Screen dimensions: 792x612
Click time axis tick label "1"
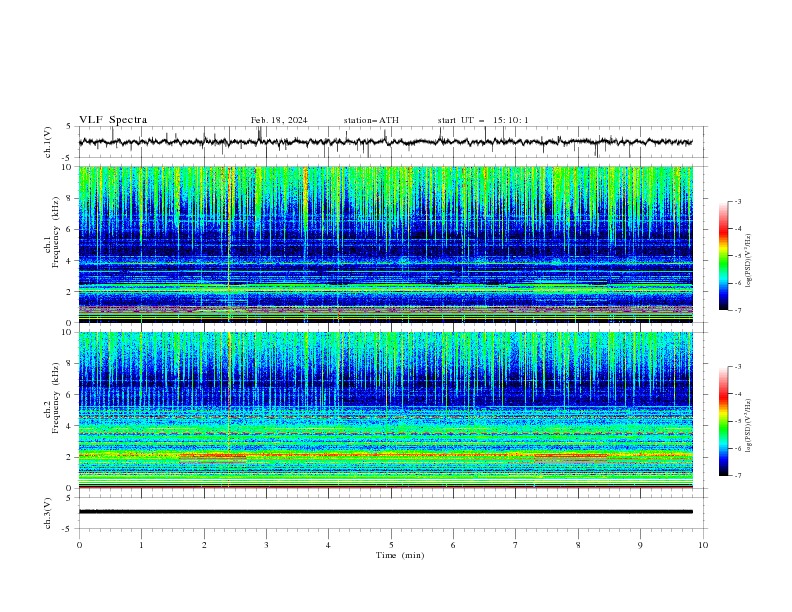click(141, 545)
